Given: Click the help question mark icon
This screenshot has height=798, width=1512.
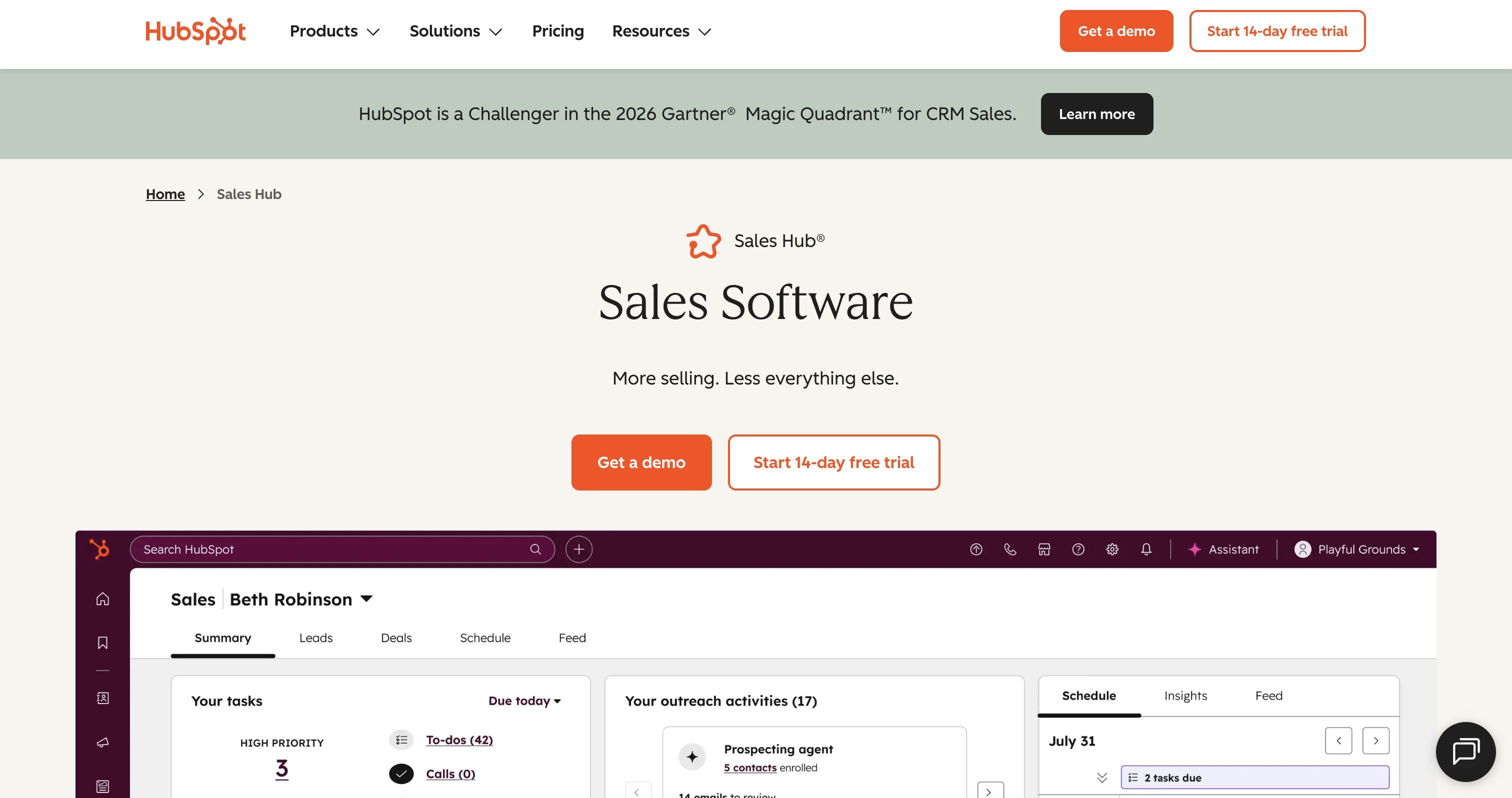Looking at the screenshot, I should [1078, 549].
